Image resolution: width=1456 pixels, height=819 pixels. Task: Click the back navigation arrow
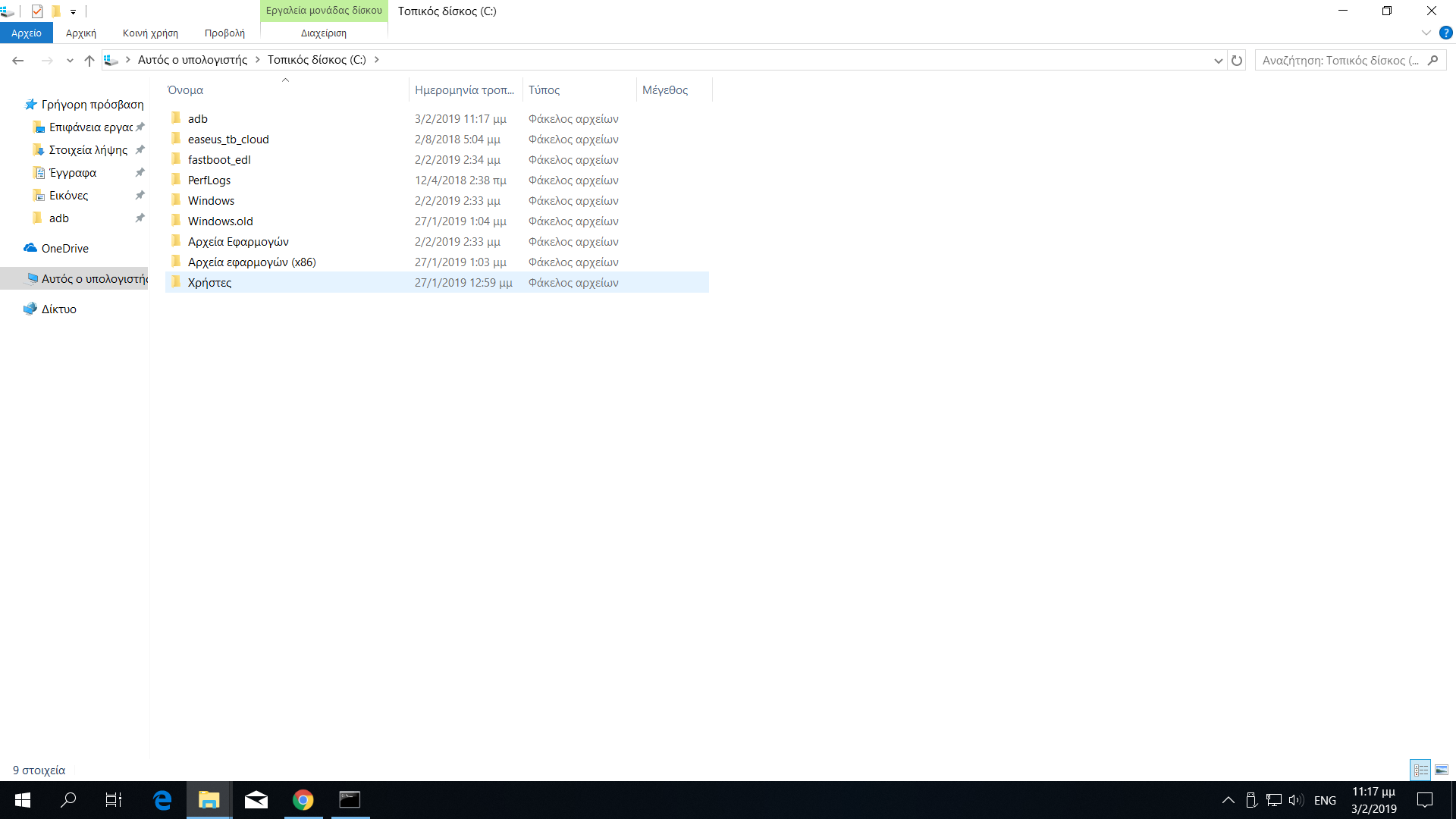pyautogui.click(x=18, y=61)
